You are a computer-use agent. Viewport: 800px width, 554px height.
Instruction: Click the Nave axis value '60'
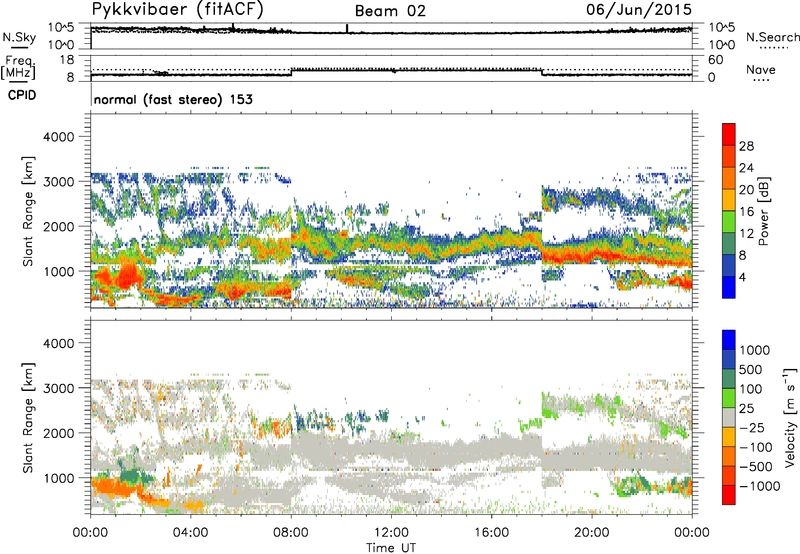pos(715,60)
